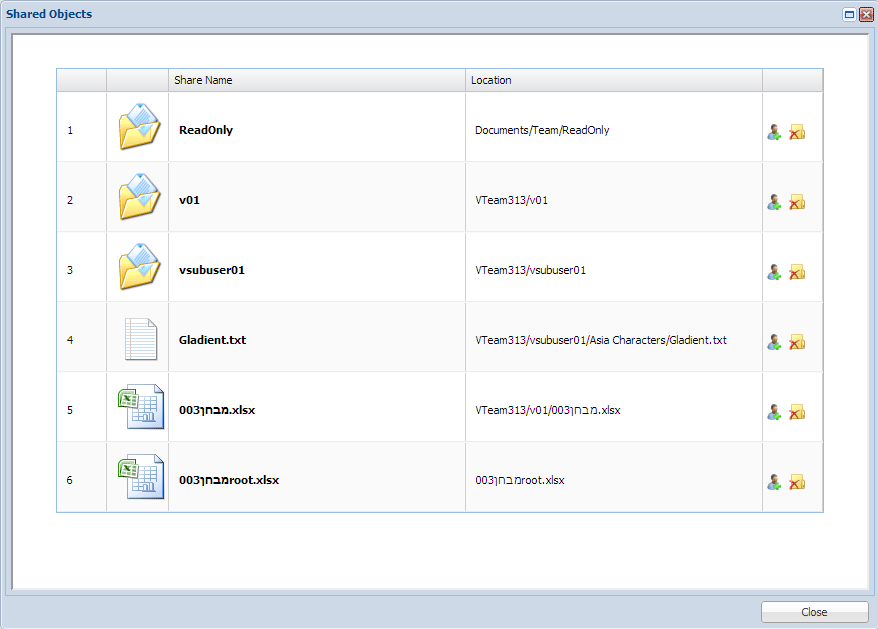Click add-user icon in row 6

coord(774,482)
